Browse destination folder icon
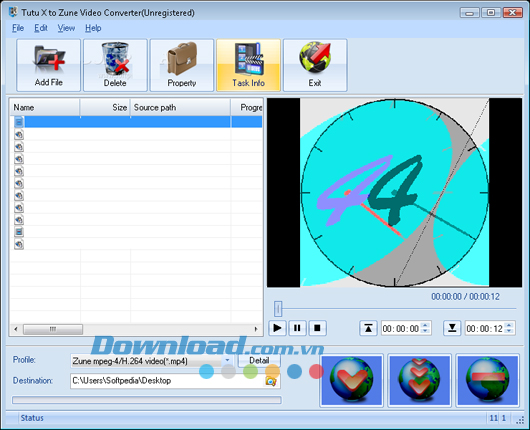 pos(271,381)
